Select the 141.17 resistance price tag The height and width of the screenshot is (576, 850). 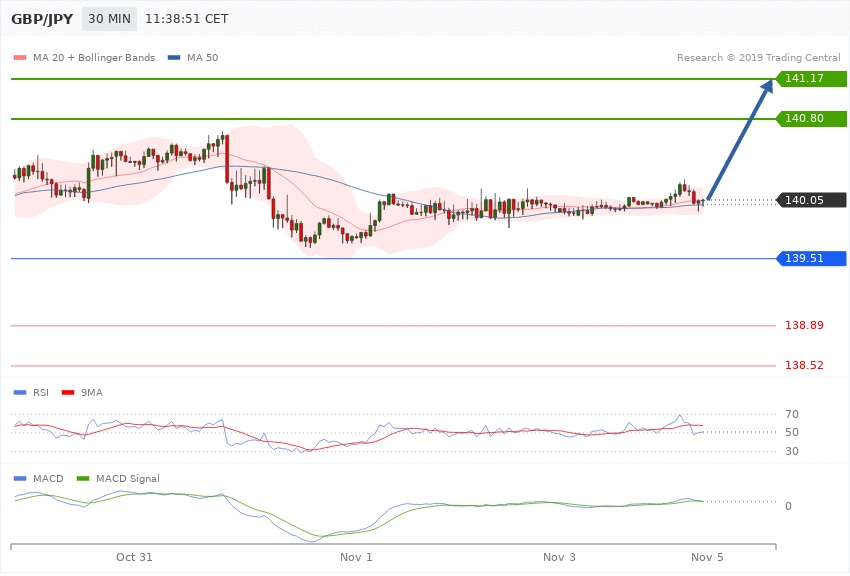[811, 78]
